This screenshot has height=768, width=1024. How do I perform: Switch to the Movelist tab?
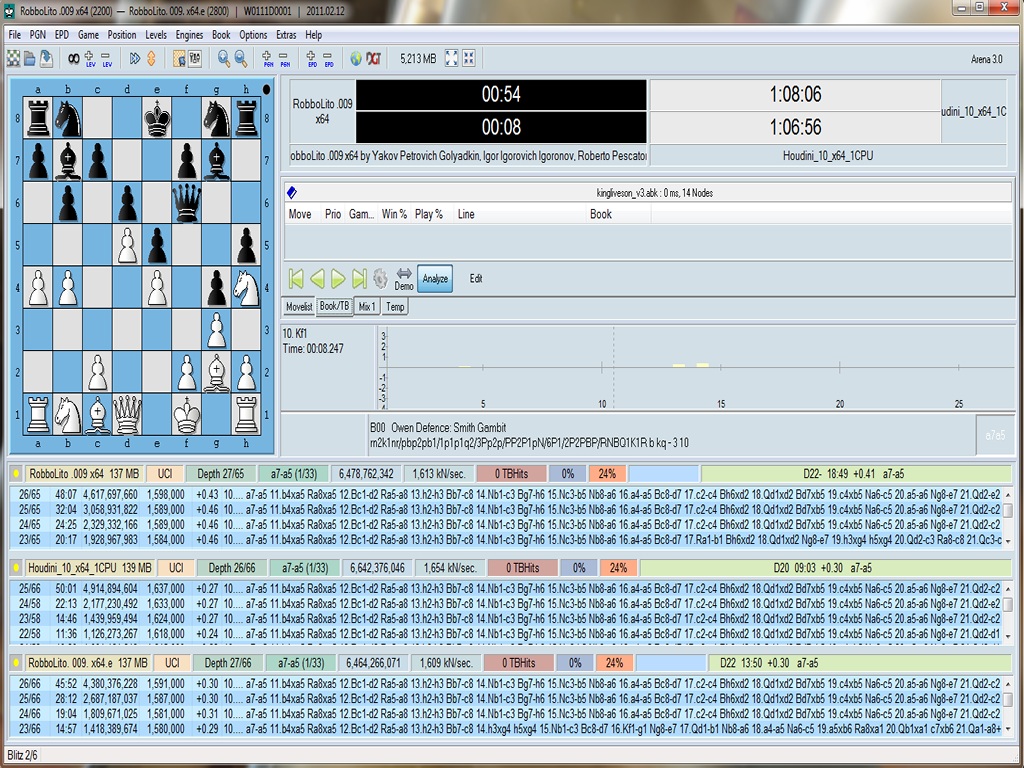click(299, 306)
